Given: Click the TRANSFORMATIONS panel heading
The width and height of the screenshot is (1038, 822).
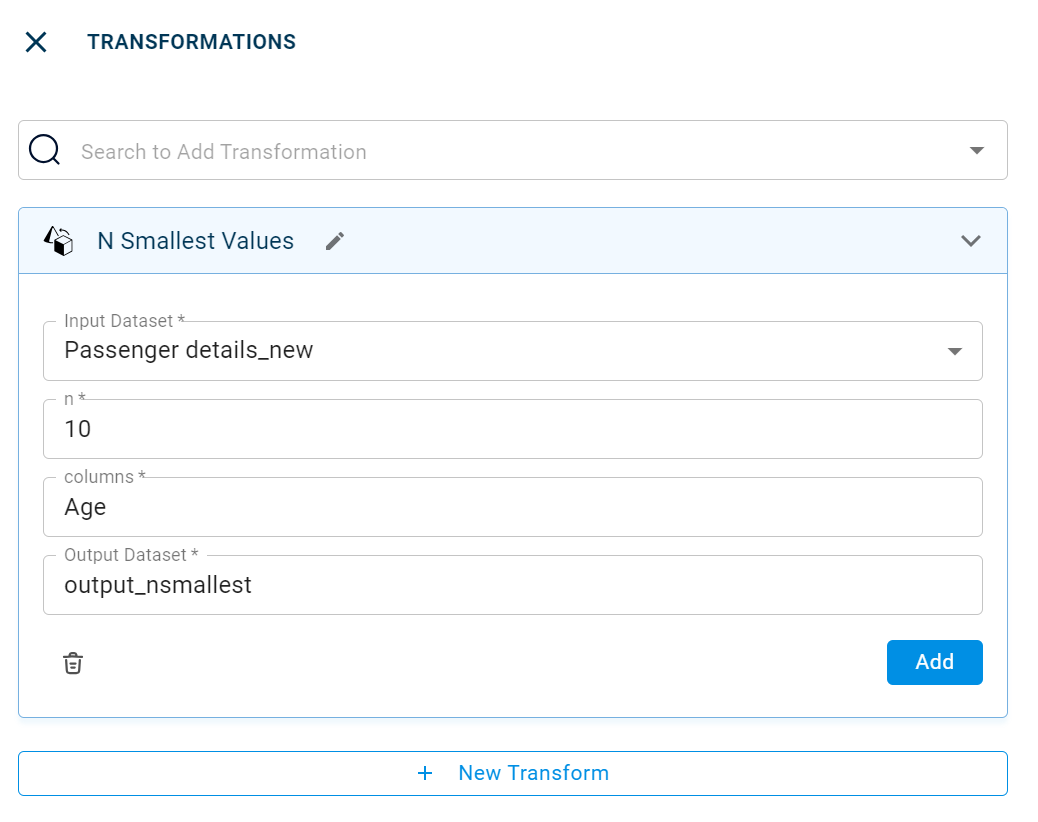Looking at the screenshot, I should 191,42.
